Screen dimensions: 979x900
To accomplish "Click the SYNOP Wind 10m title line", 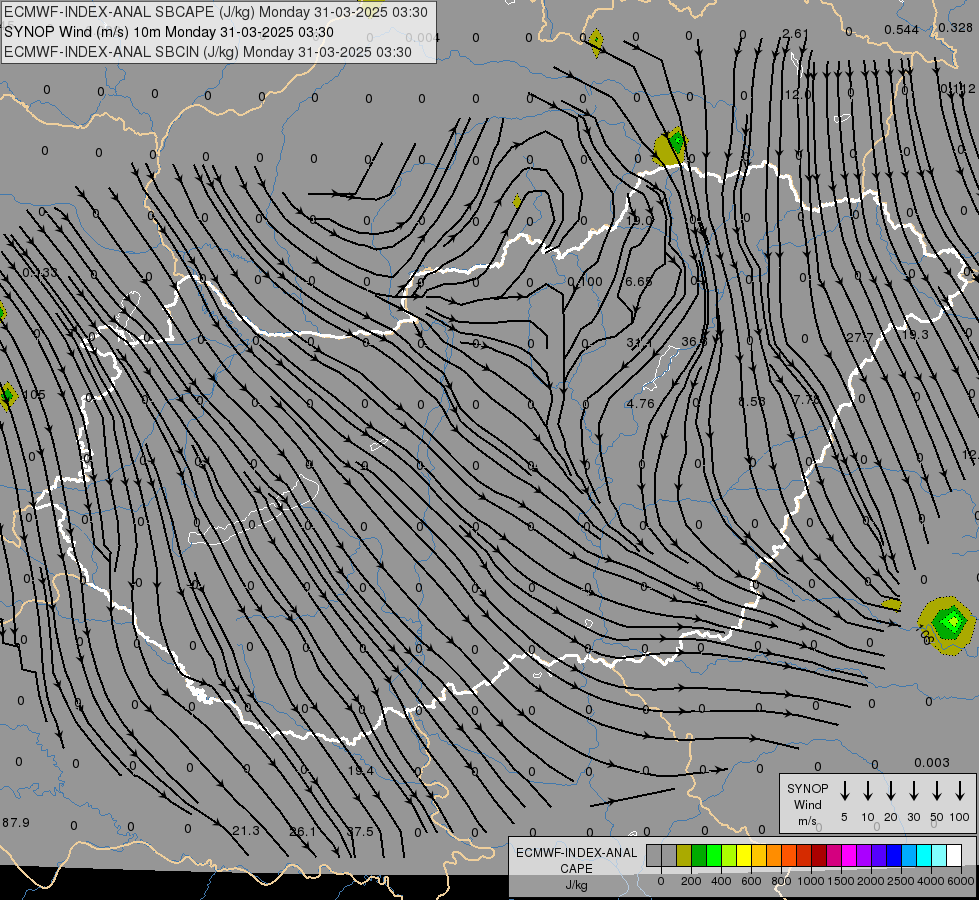I will (x=169, y=32).
